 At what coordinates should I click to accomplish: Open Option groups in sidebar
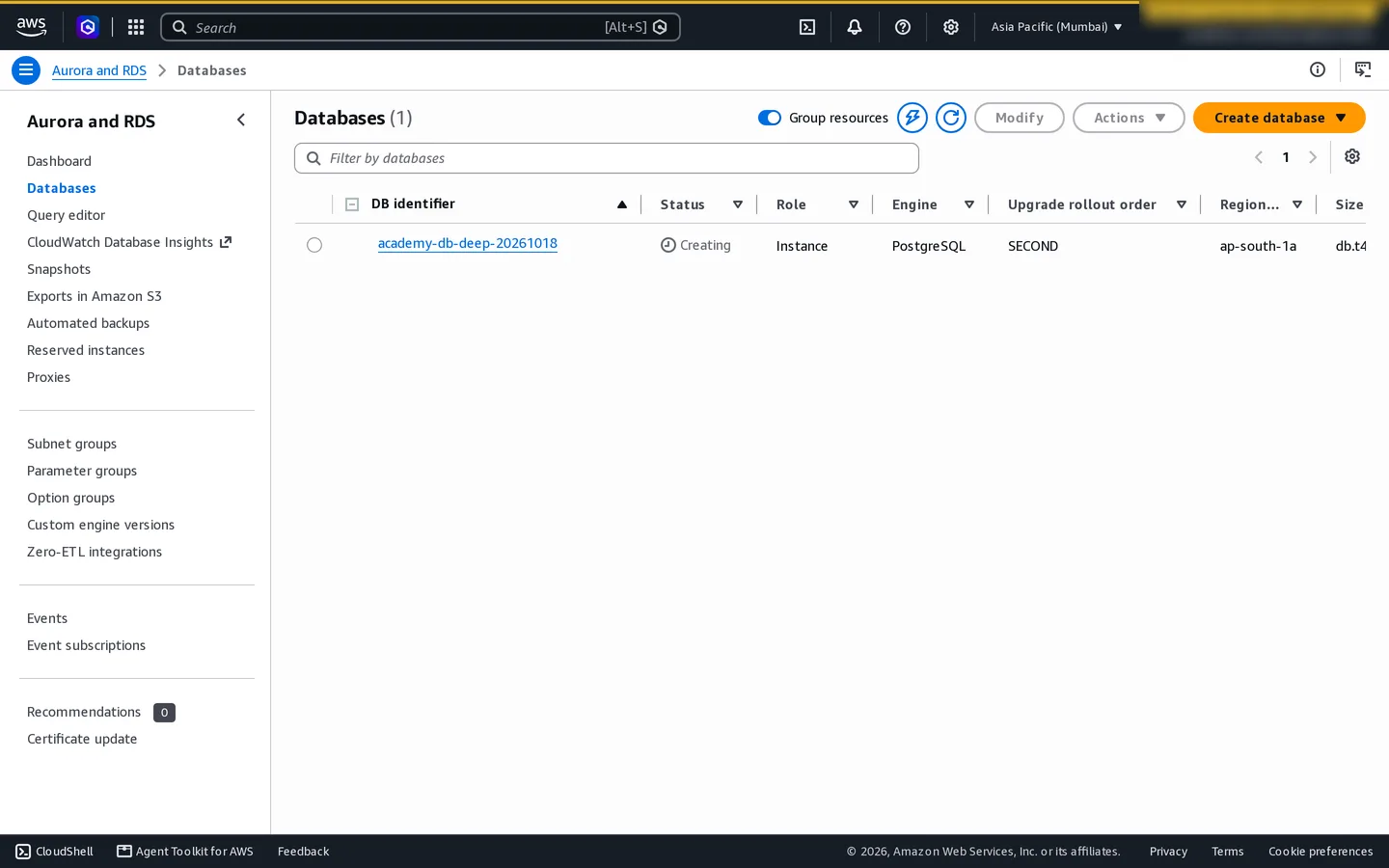(70, 498)
